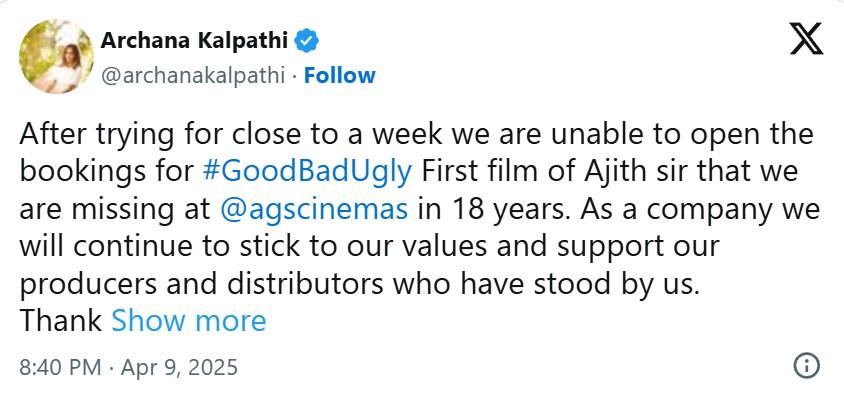
Task: Open the #GoodBadUgly hashtag
Action: (x=307, y=172)
